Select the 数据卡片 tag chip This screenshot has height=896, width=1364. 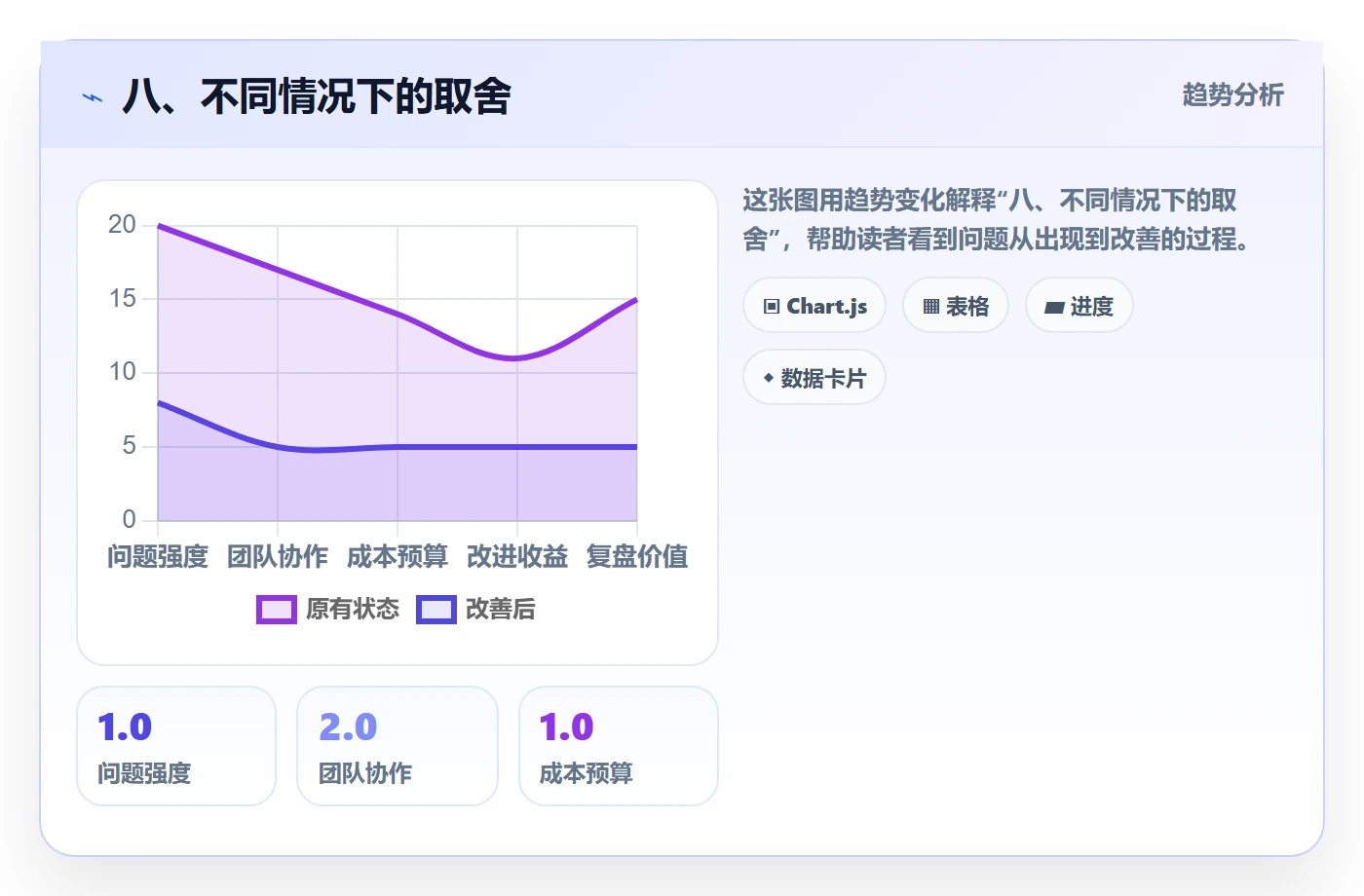[815, 378]
